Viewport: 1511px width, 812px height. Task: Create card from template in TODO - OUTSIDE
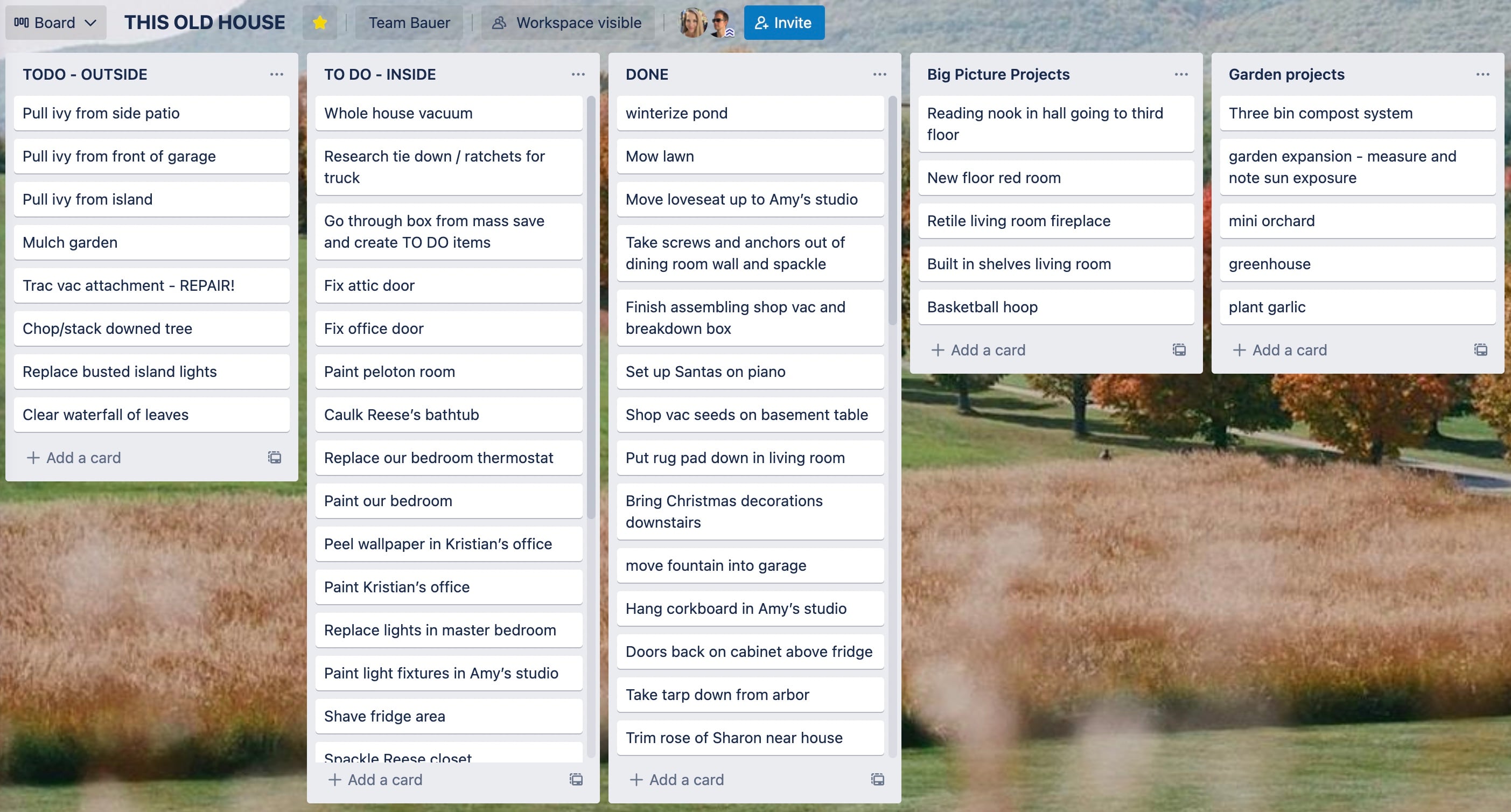[275, 458]
